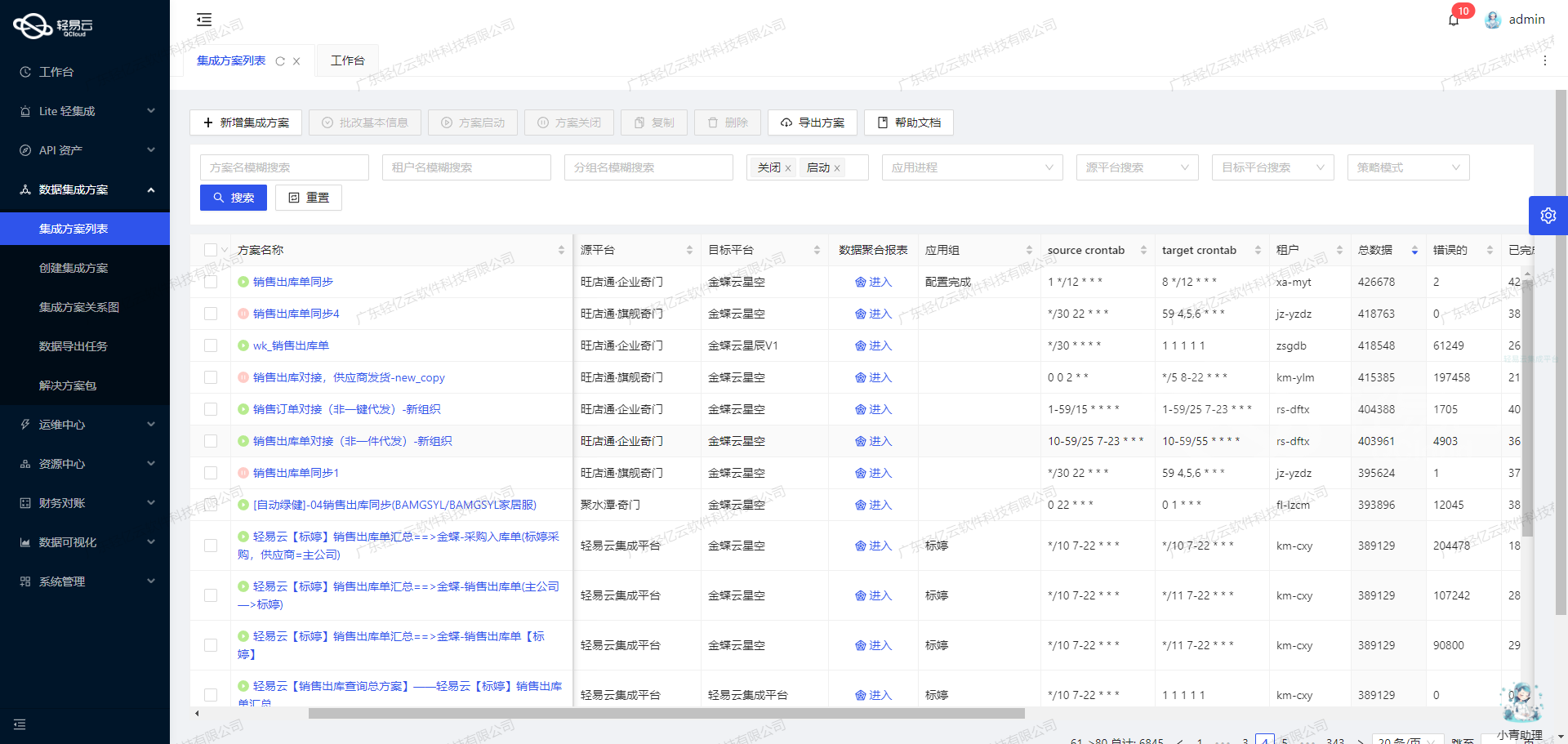Check the row 销售出库对接，供应商发货-new_copy
The width and height of the screenshot is (1568, 744).
[211, 377]
